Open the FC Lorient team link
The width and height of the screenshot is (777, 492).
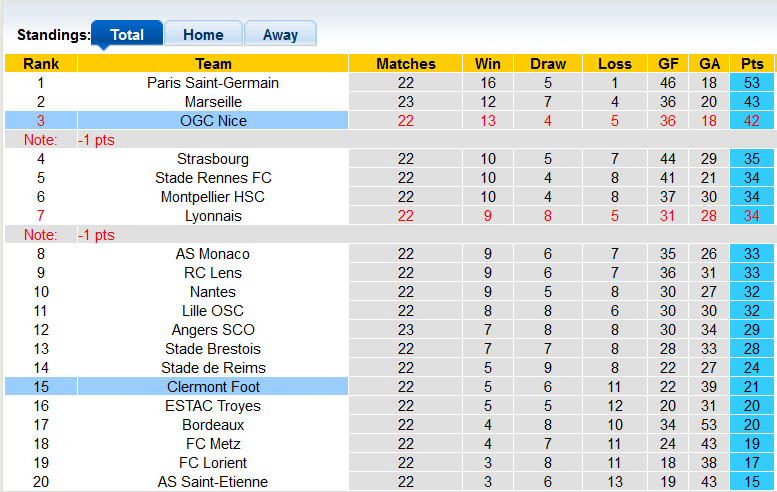pyautogui.click(x=213, y=463)
